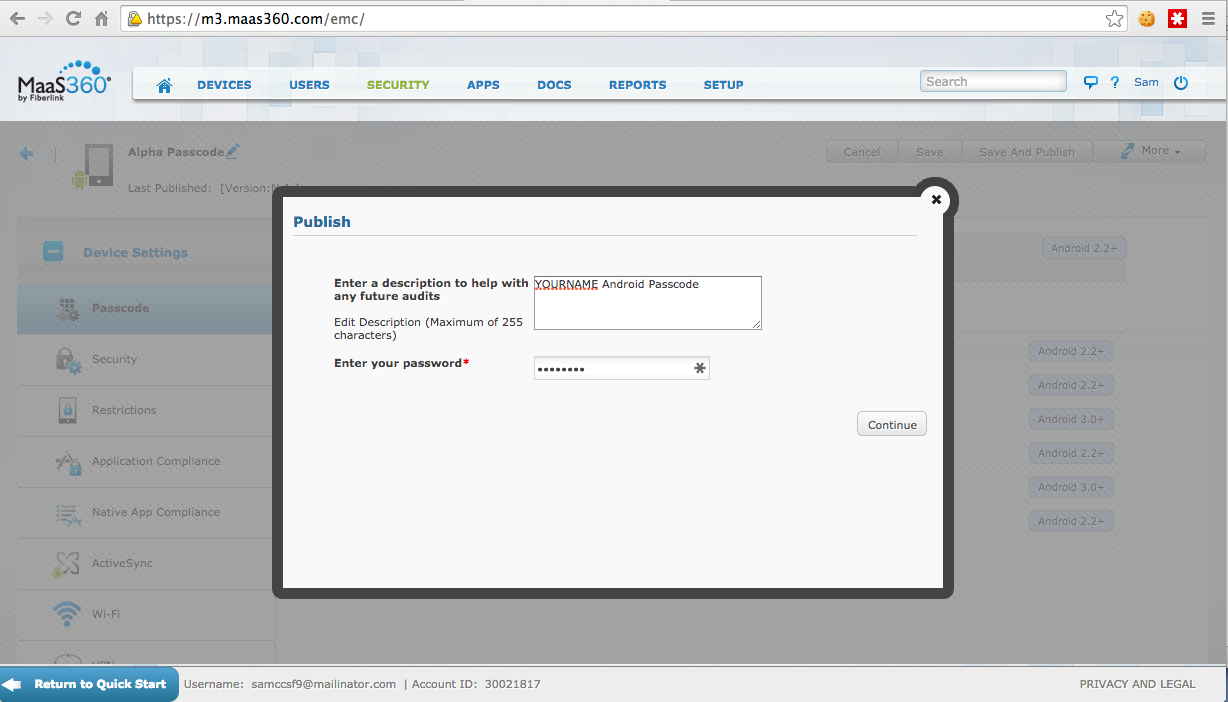Click the Android 2.2+ badge in Device Settings header
The image size is (1228, 702).
1084,248
